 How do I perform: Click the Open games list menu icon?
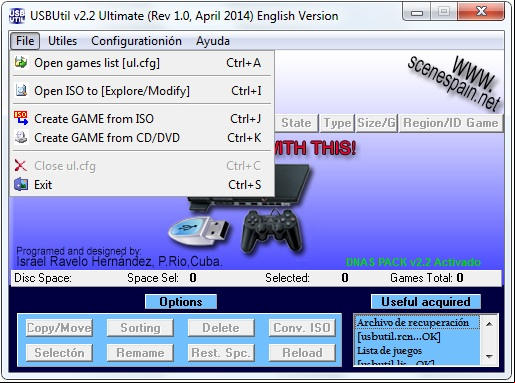[x=21, y=62]
